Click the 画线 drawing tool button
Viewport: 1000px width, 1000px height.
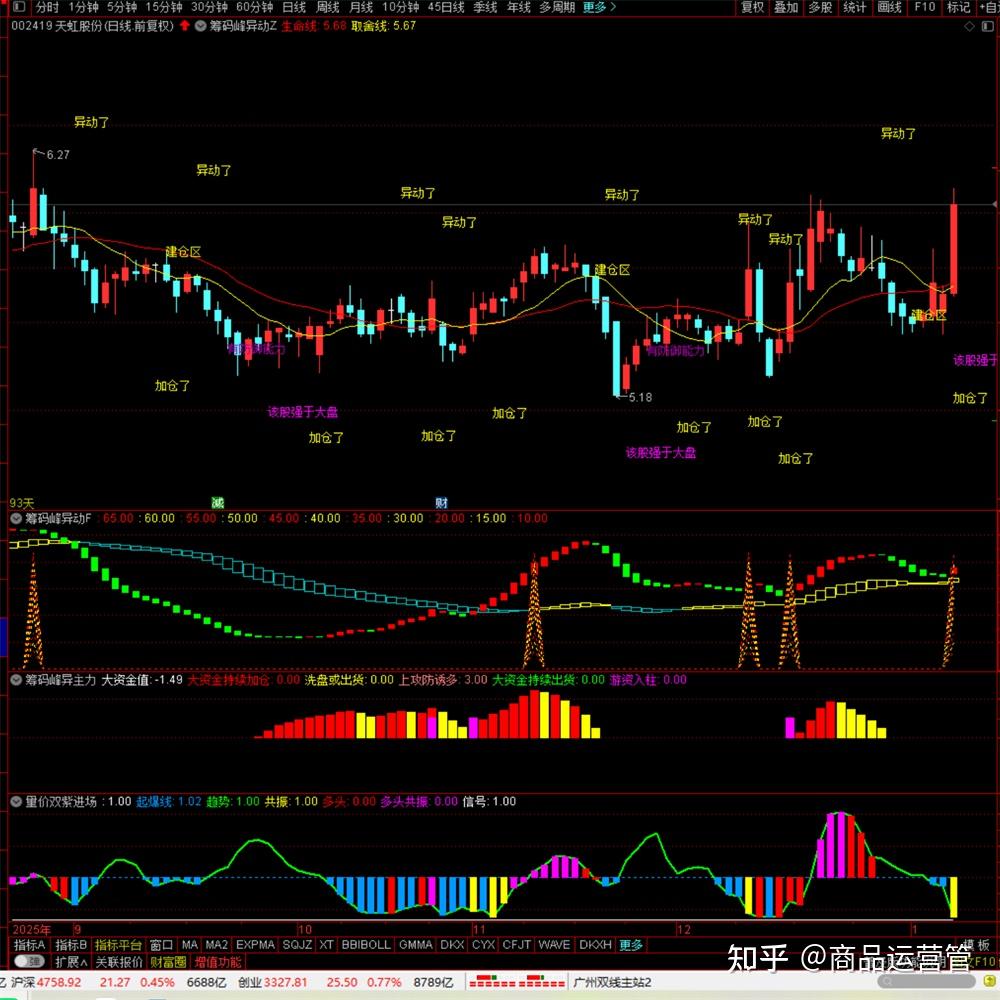(x=889, y=7)
